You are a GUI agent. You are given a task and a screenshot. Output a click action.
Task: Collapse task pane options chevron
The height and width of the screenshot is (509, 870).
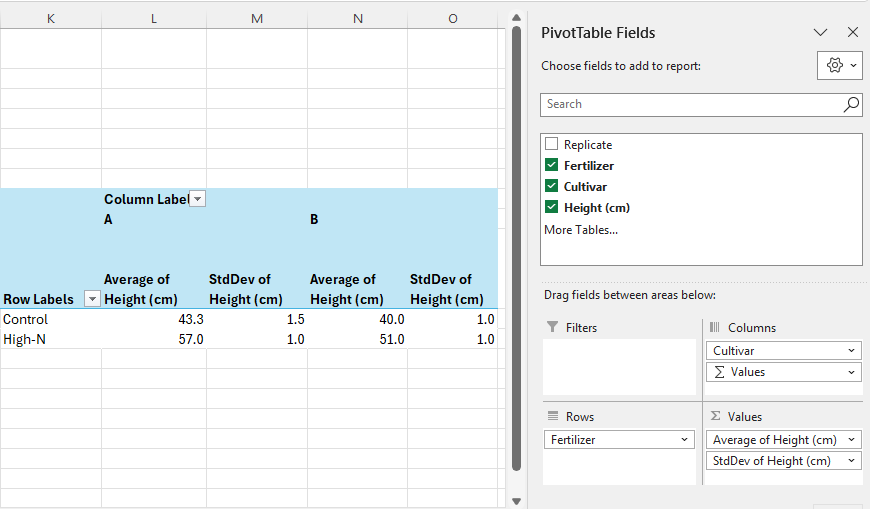tap(821, 32)
